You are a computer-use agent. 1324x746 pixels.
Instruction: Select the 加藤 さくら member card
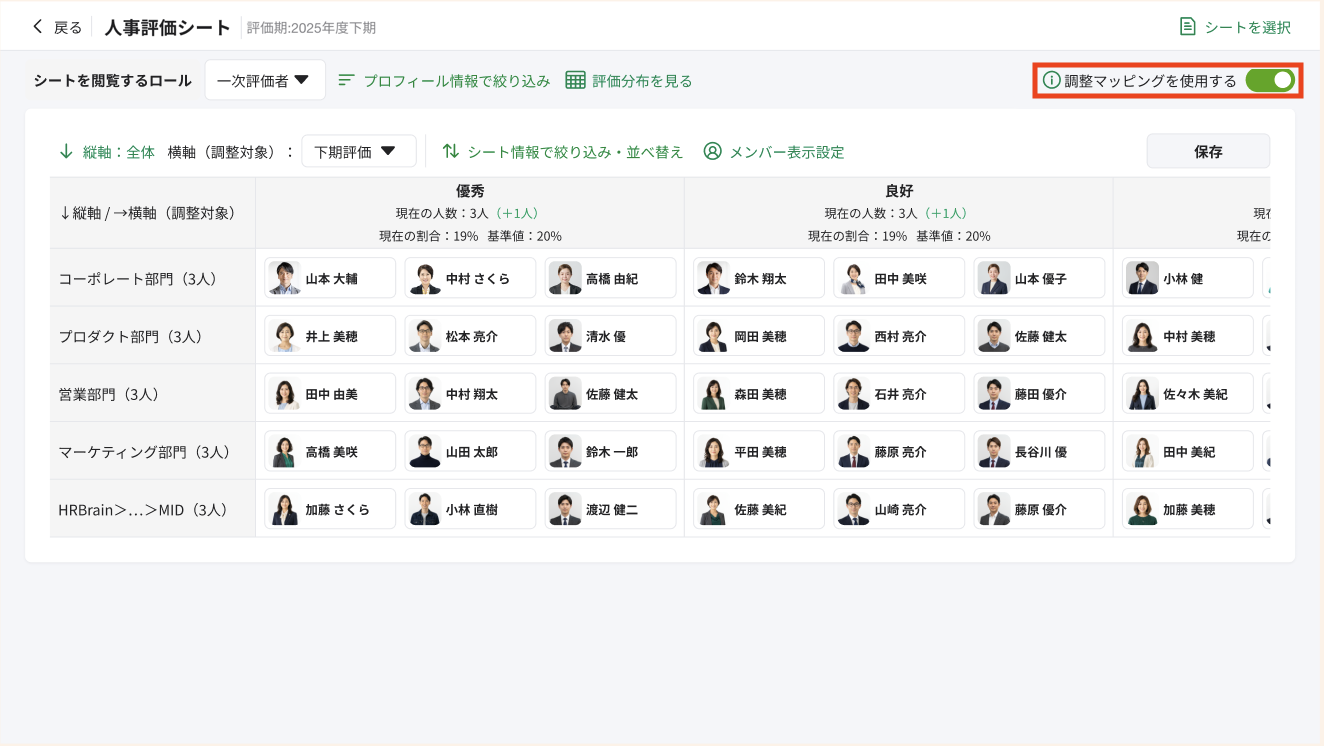point(329,508)
